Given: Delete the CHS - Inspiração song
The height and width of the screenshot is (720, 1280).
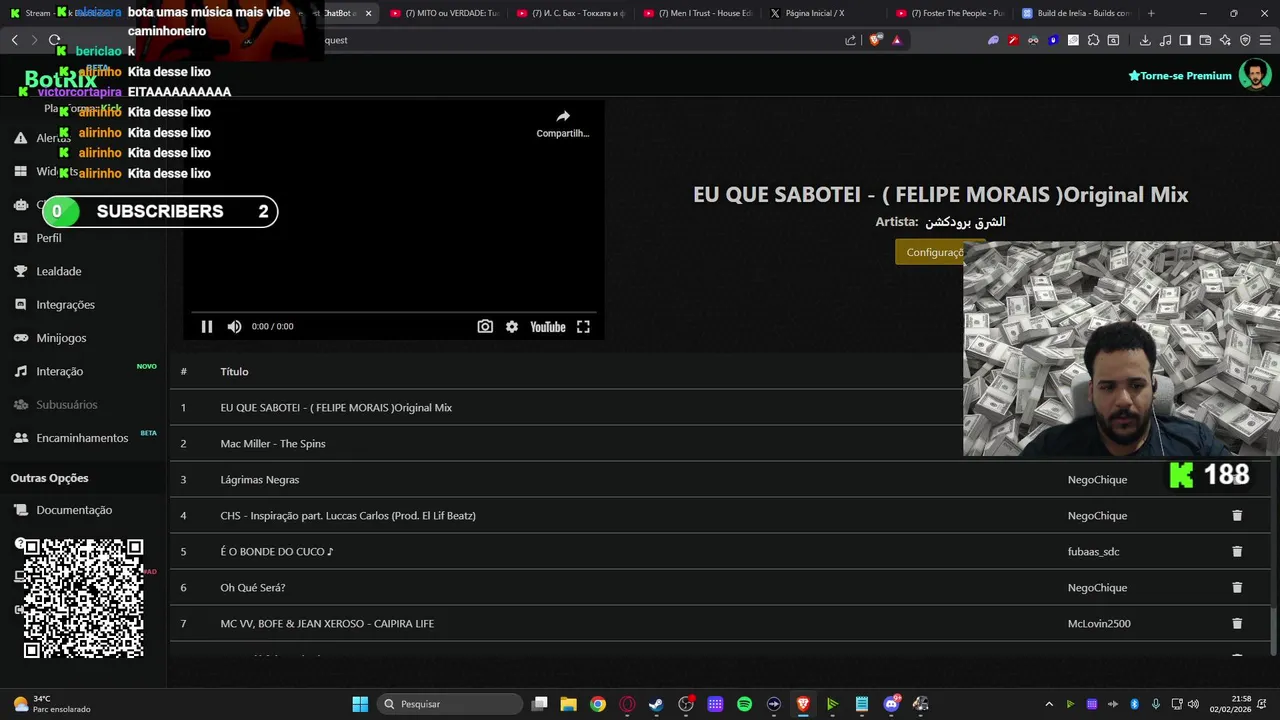Looking at the screenshot, I should [x=1237, y=515].
